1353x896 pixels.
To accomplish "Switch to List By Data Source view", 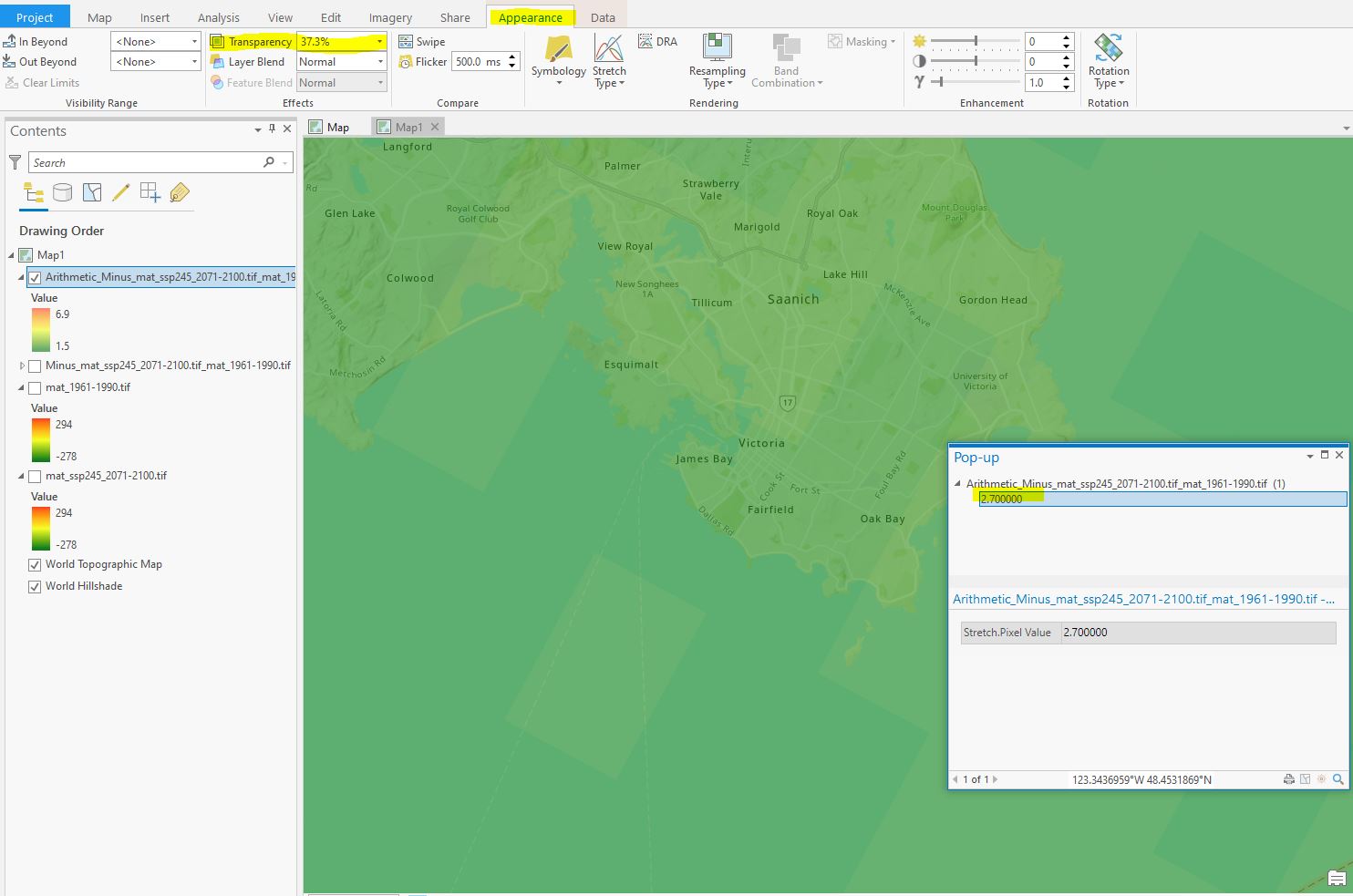I will point(62,192).
